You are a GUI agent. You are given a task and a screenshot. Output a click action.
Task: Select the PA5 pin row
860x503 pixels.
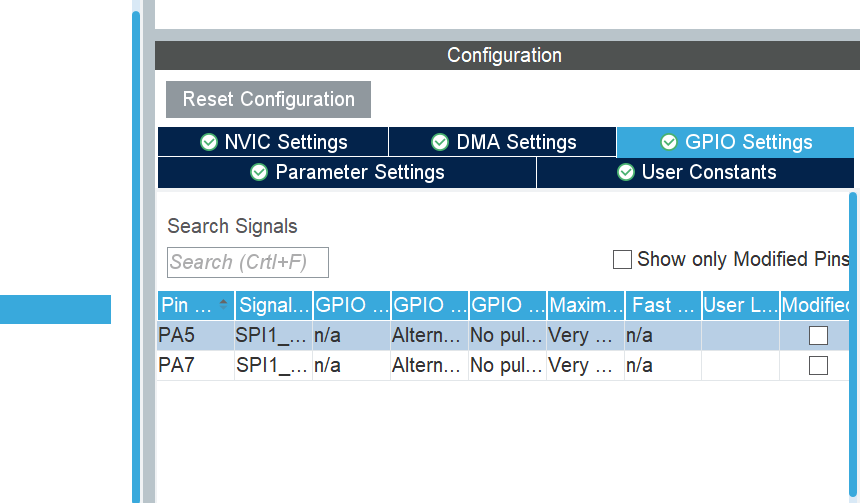[503, 336]
